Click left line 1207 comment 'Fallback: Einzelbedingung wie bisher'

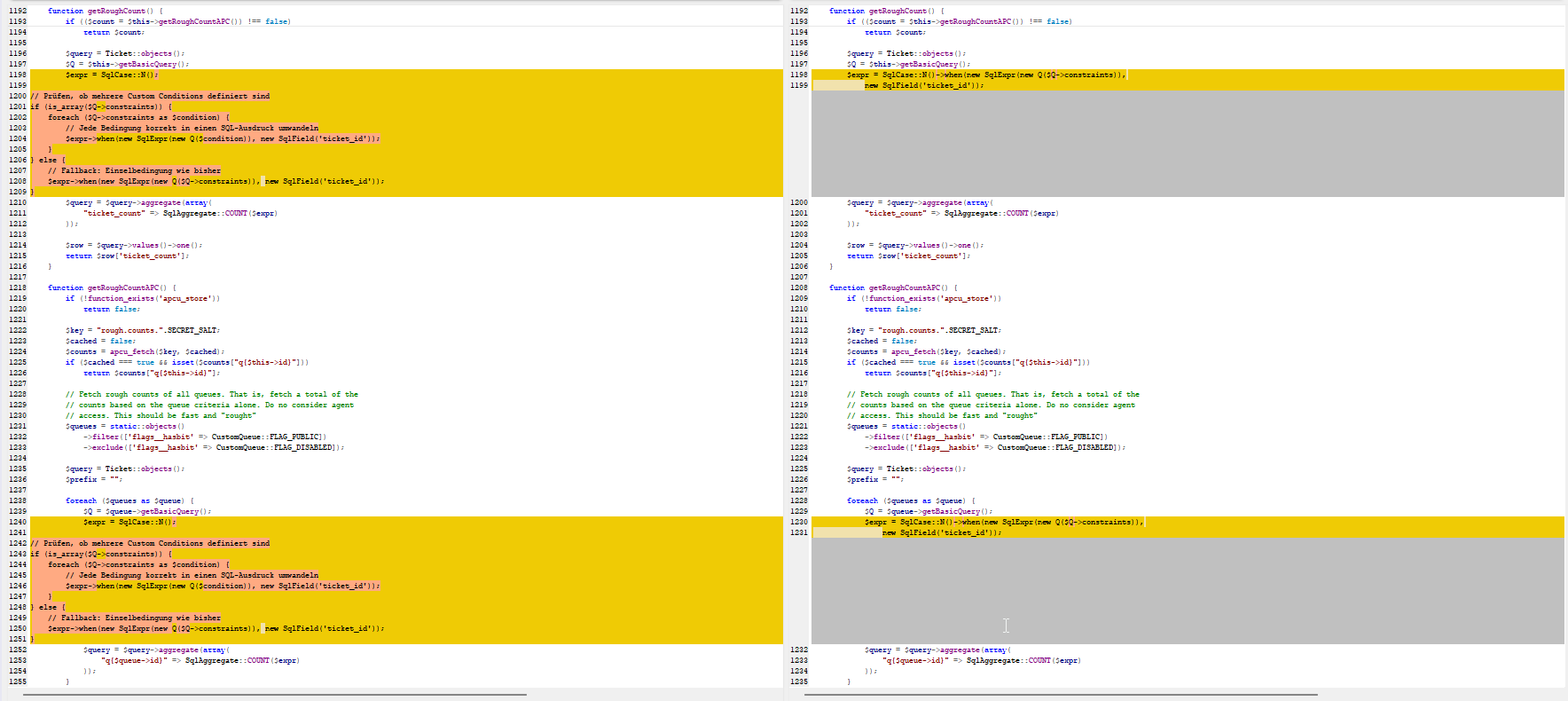[134, 170]
